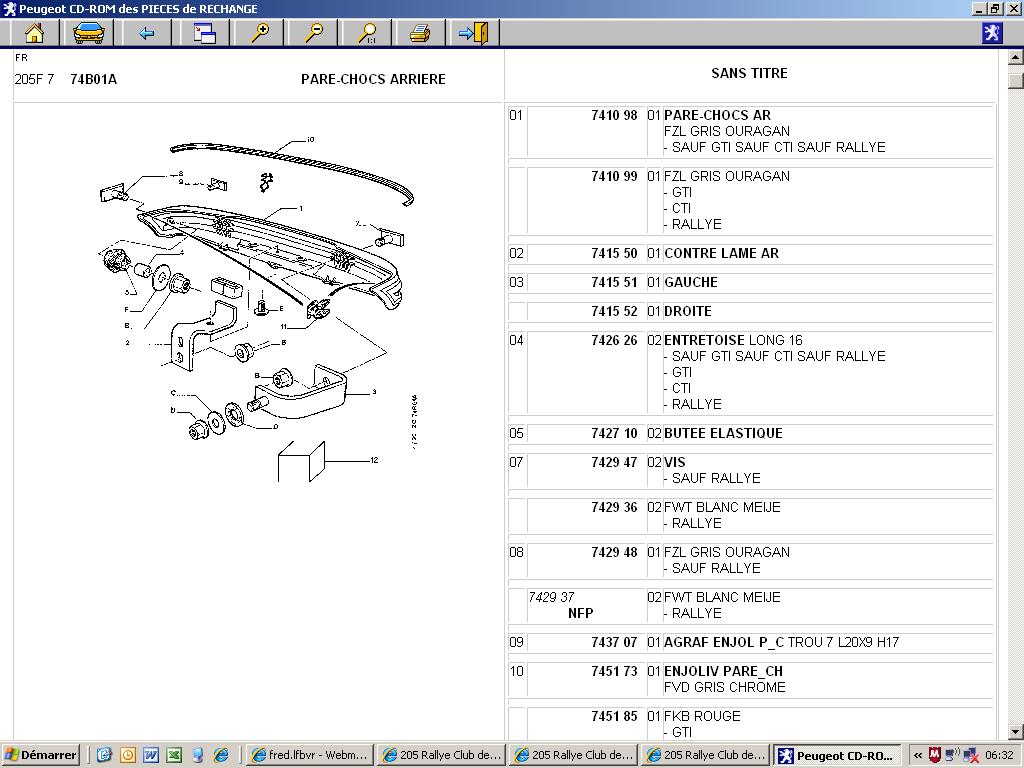Click the "ENJOLIV PARE_CH" description
The width and height of the screenshot is (1024, 768).
pyautogui.click(x=724, y=671)
